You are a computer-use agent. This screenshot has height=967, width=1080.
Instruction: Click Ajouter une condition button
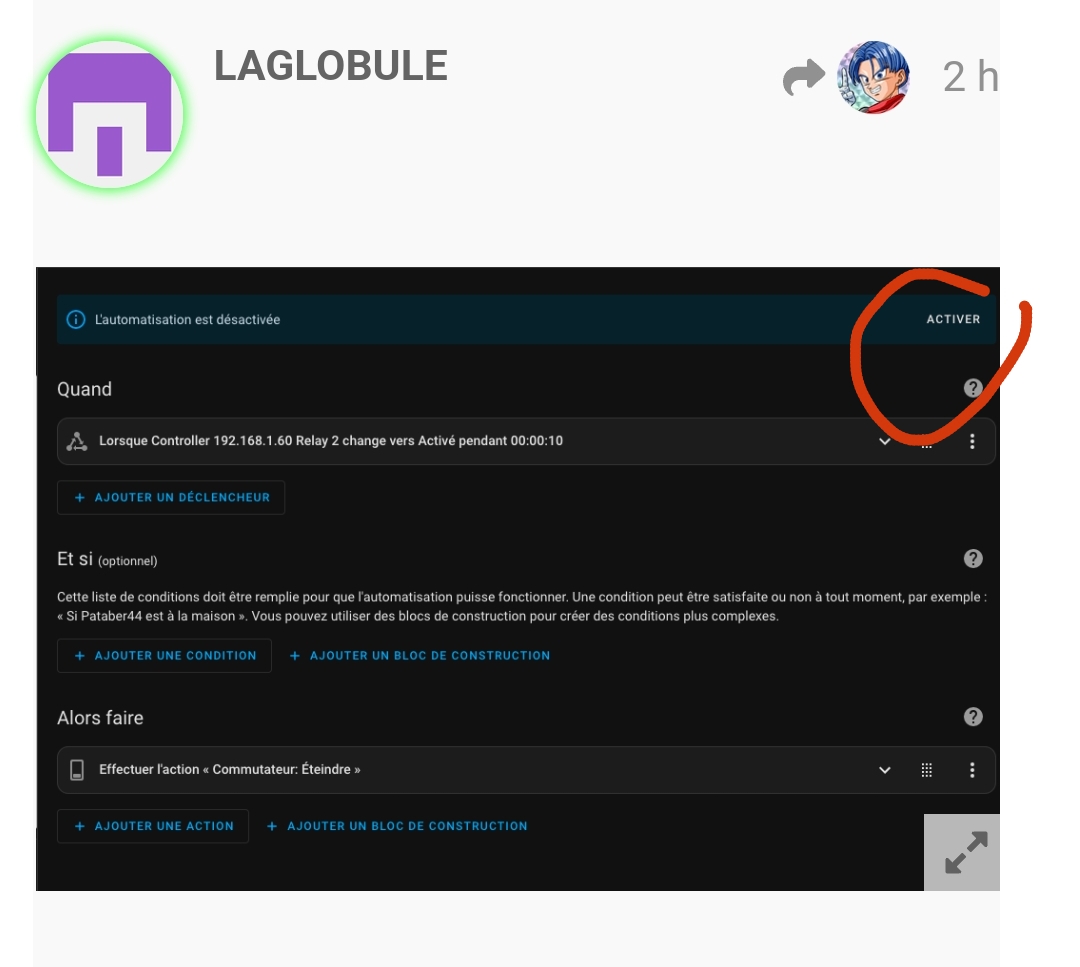click(x=164, y=656)
